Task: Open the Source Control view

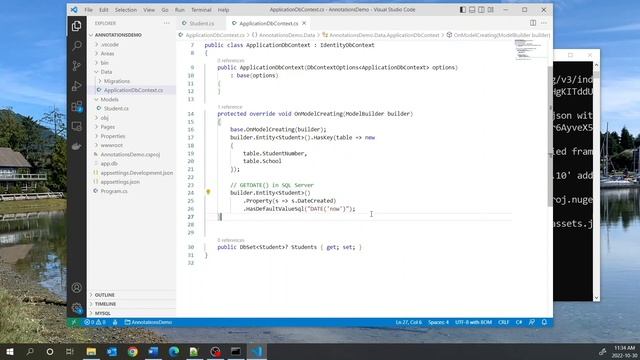Action: pos(76,66)
